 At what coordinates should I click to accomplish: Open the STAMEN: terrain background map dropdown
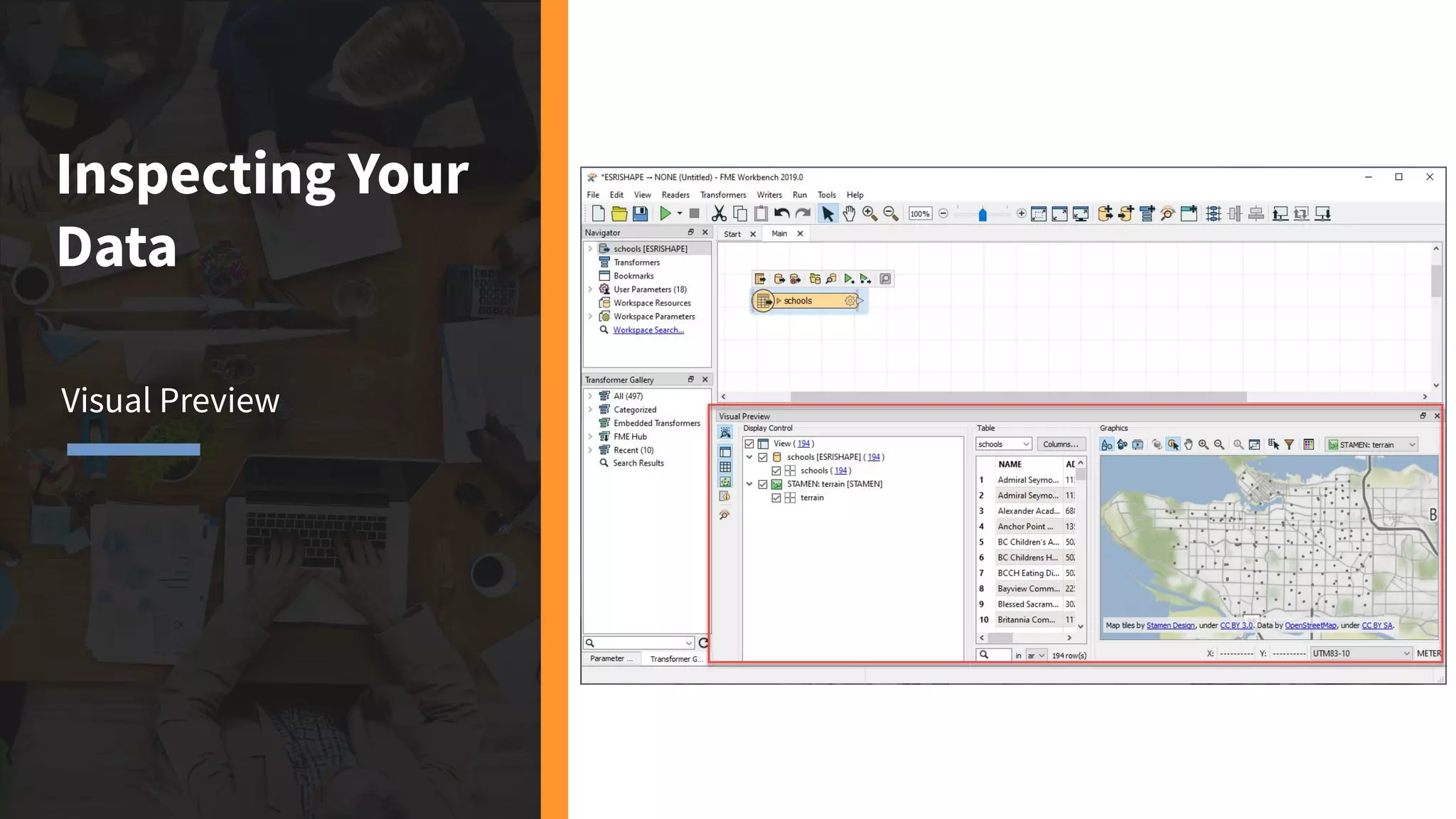pyautogui.click(x=1371, y=445)
